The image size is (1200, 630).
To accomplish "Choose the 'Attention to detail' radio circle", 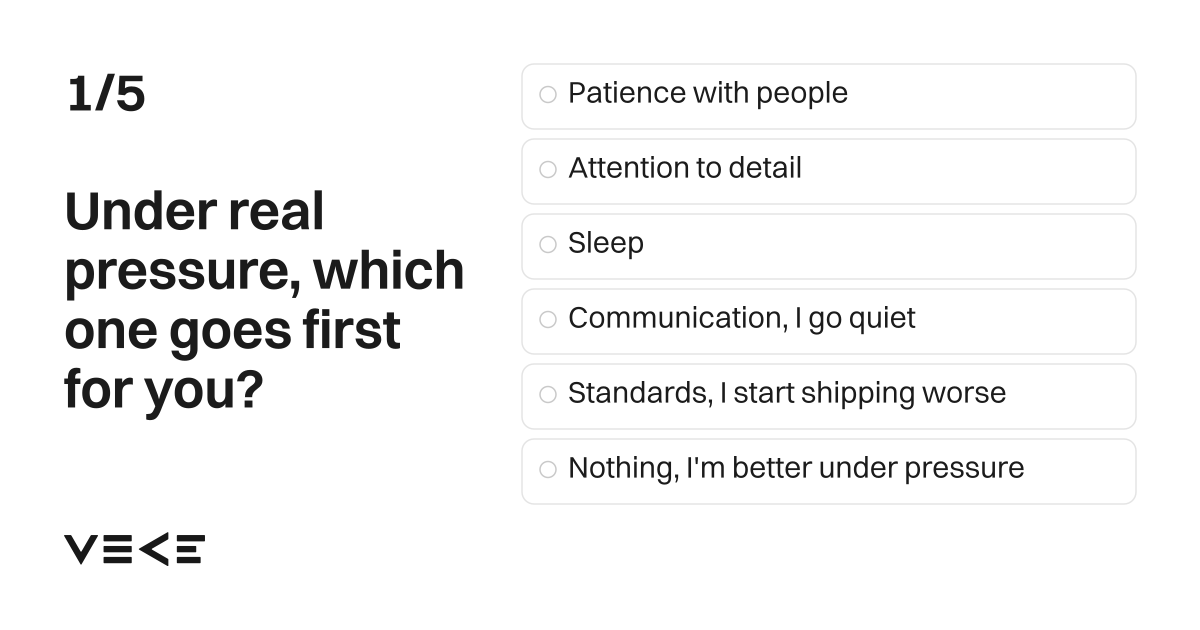I will click(548, 170).
